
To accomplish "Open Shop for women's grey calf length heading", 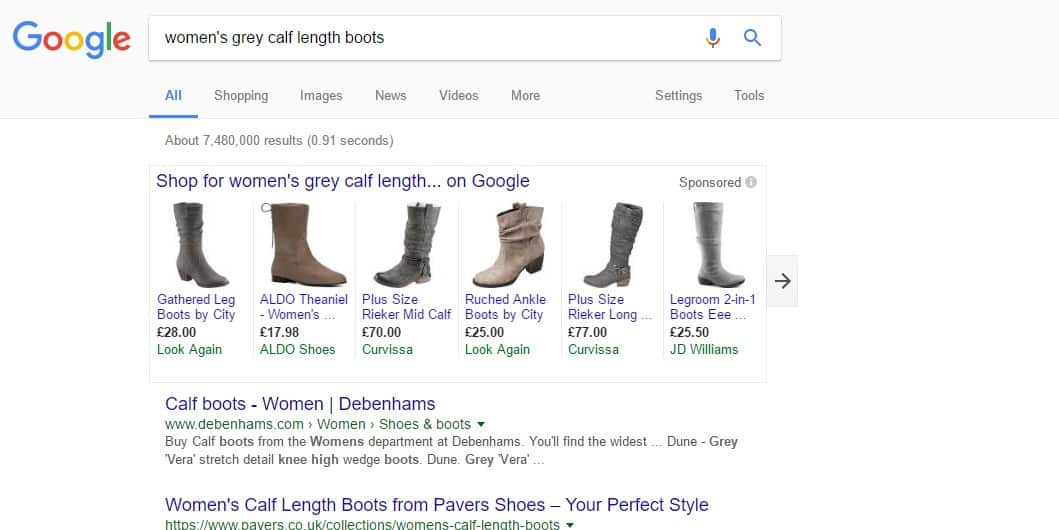I will [x=342, y=181].
